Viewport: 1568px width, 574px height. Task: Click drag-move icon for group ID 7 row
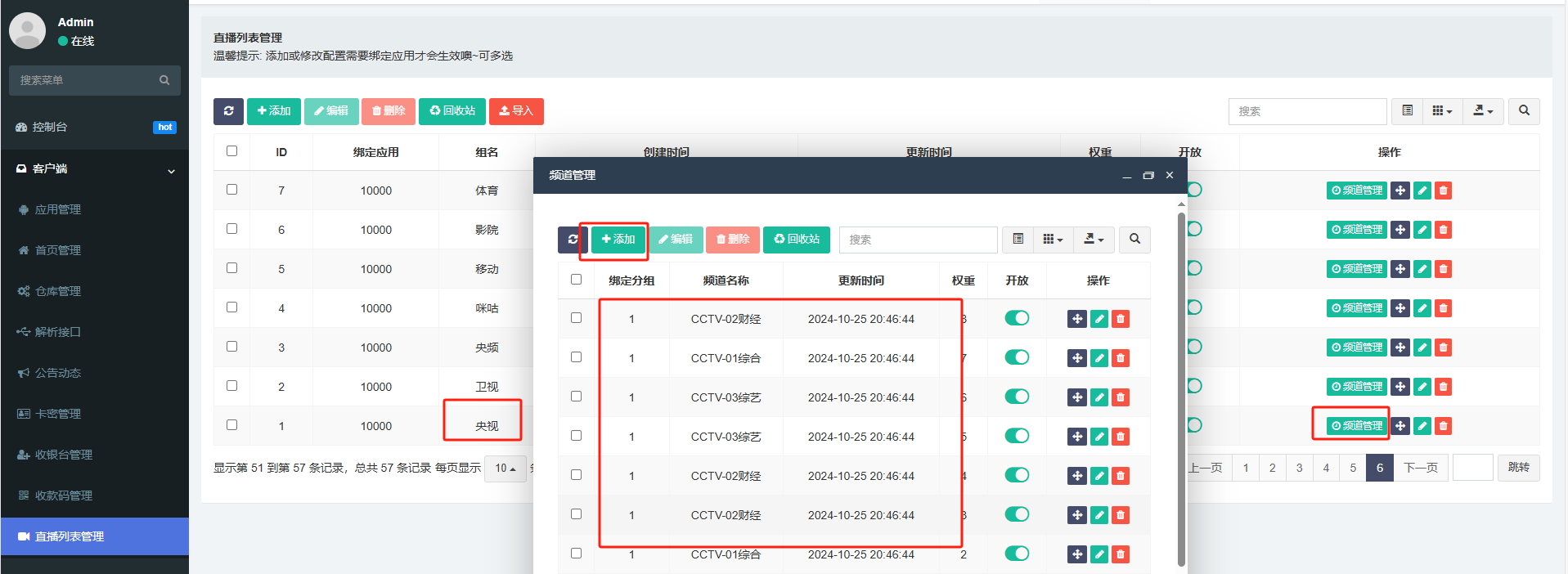(x=1400, y=191)
